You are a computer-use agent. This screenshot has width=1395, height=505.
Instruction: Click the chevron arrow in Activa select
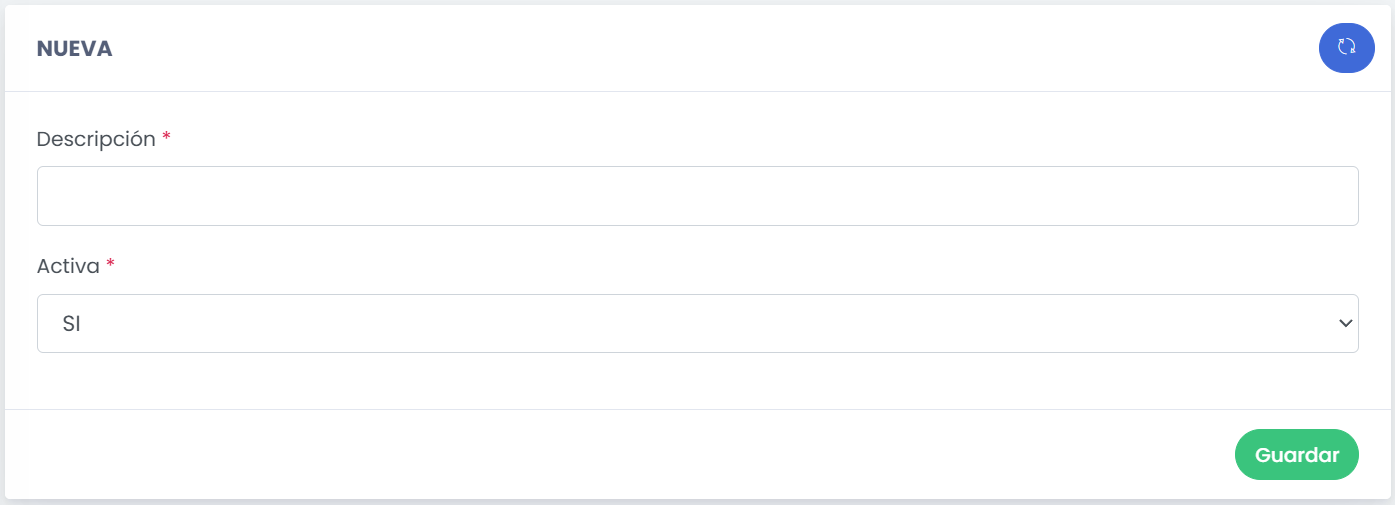tap(1345, 323)
